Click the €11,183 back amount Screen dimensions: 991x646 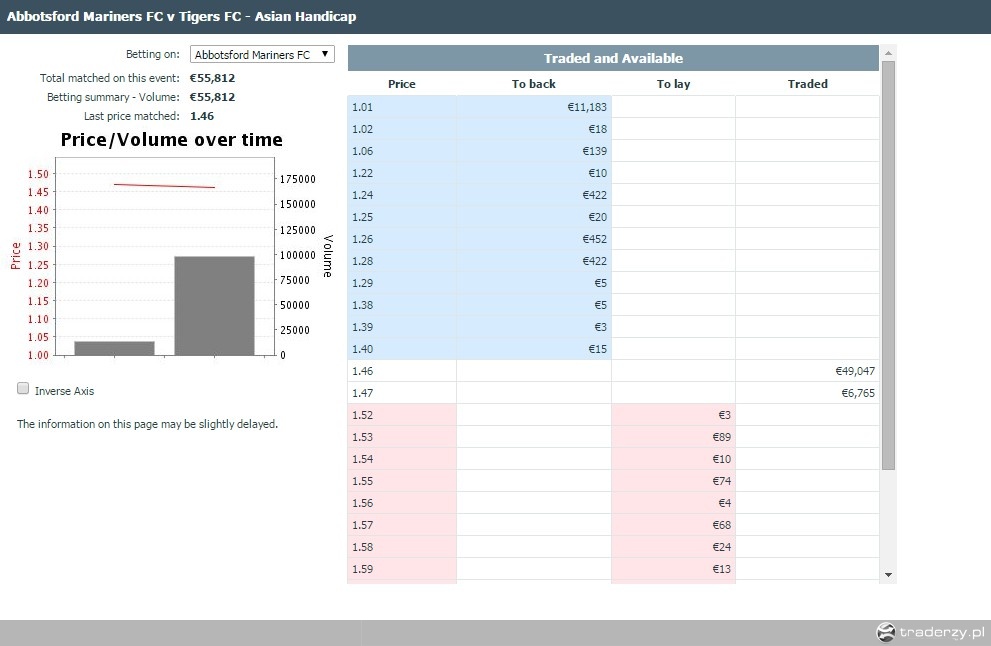(587, 107)
